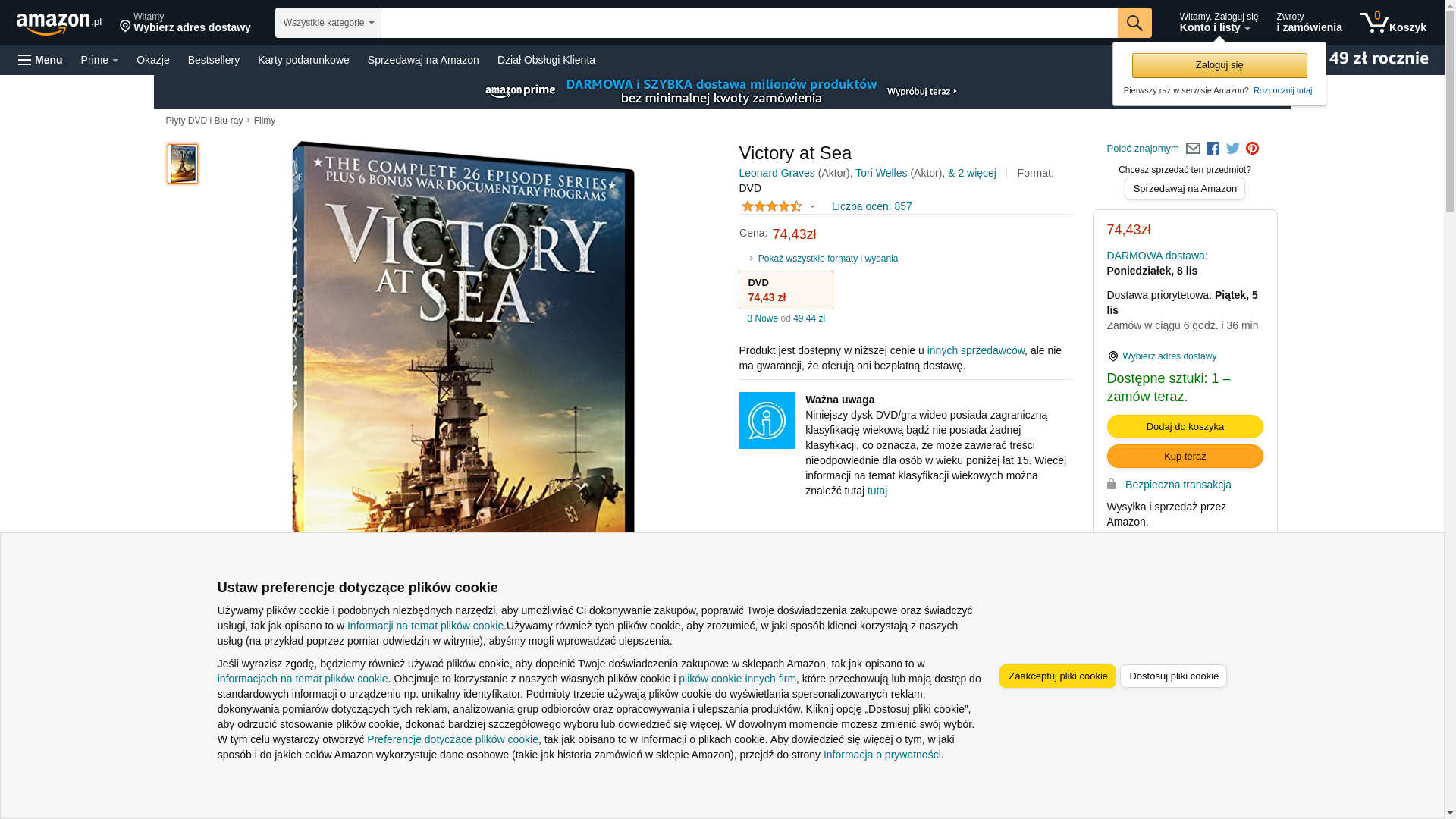The width and height of the screenshot is (1456, 819).
Task: Open the Prime navigation dropdown
Action: (x=99, y=60)
